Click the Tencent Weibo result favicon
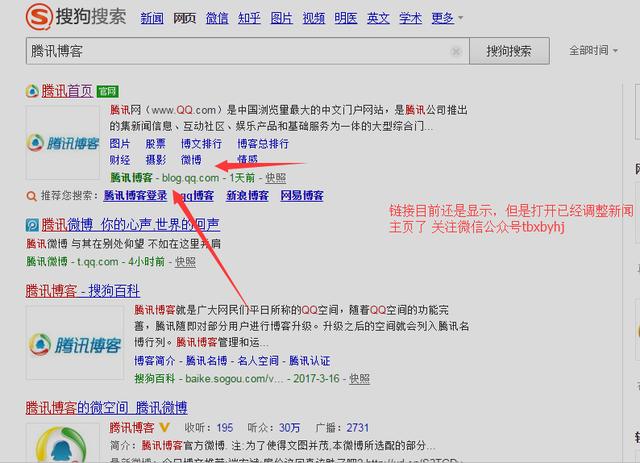 pos(32,225)
